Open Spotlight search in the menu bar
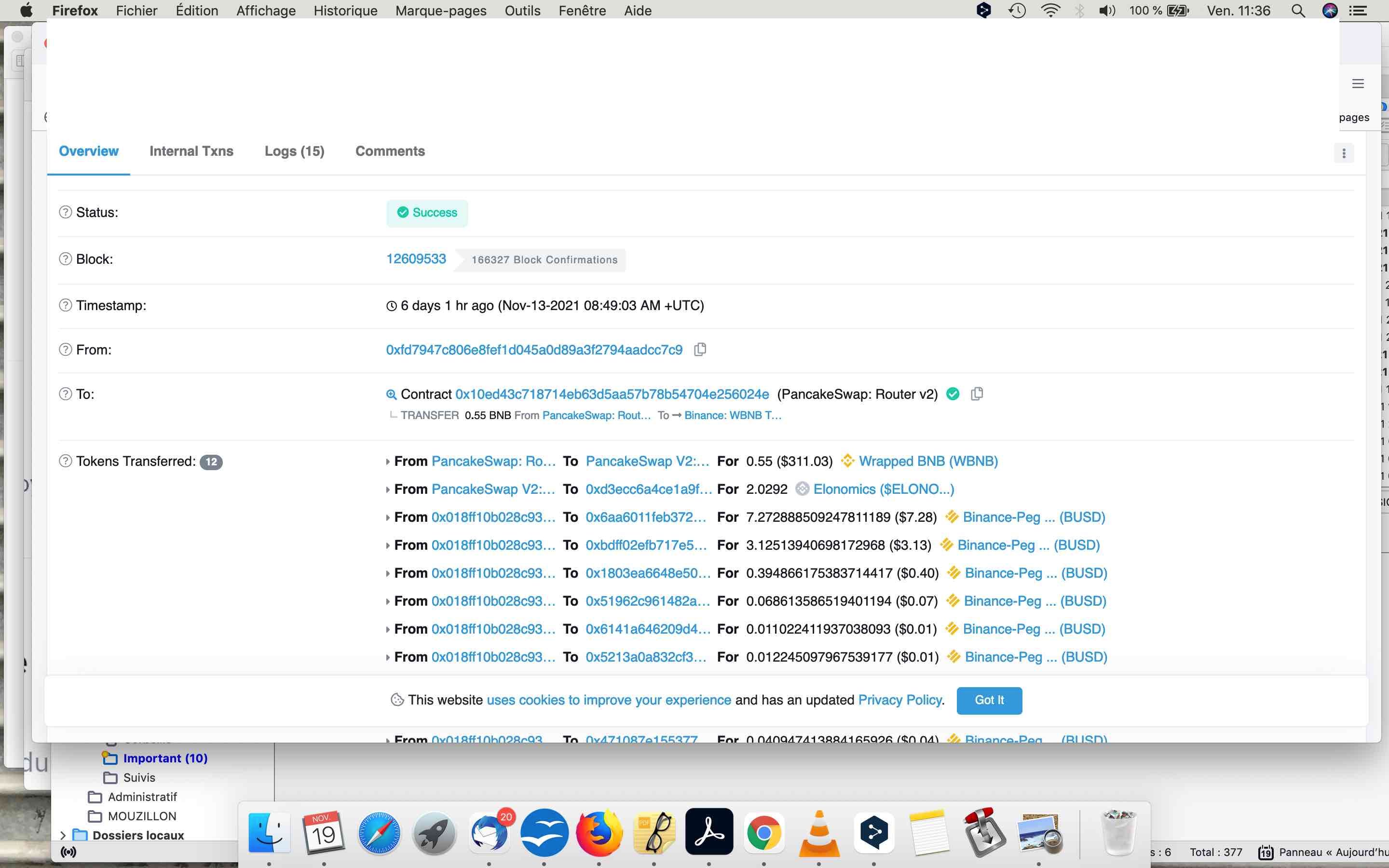 1298,10
